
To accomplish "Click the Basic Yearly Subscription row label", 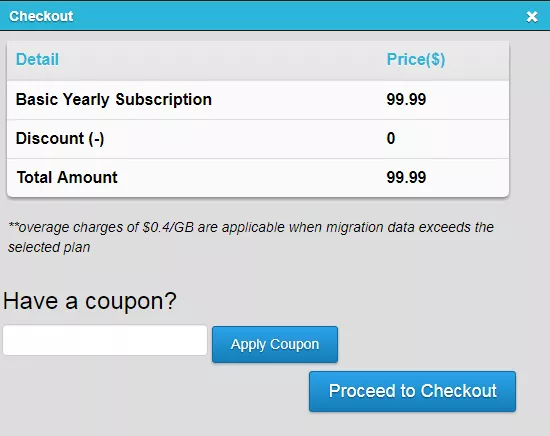I will [x=114, y=100].
